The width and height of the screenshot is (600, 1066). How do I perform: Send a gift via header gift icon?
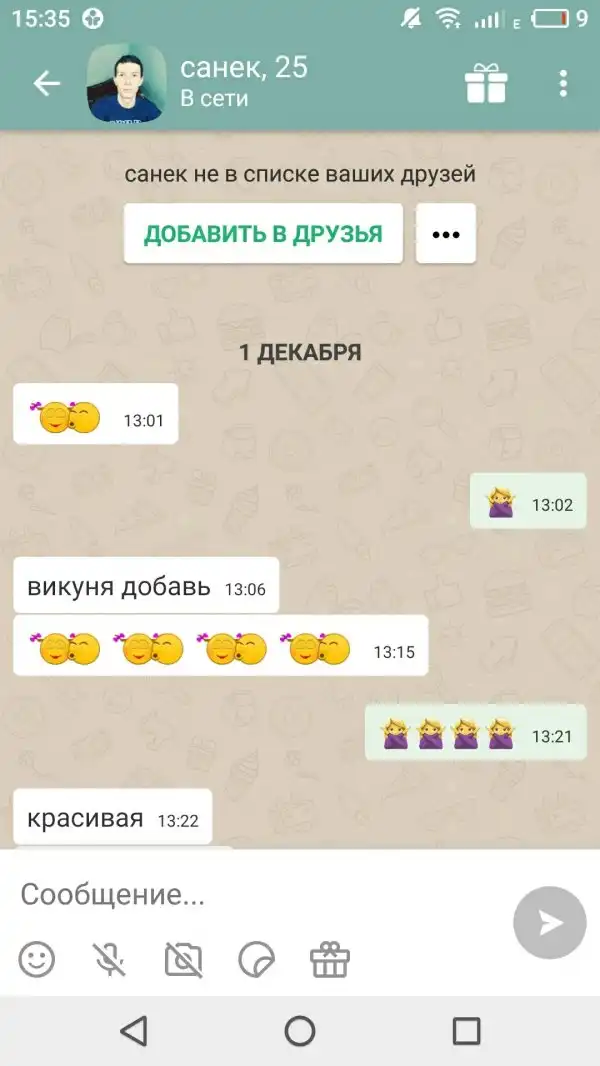pos(486,84)
